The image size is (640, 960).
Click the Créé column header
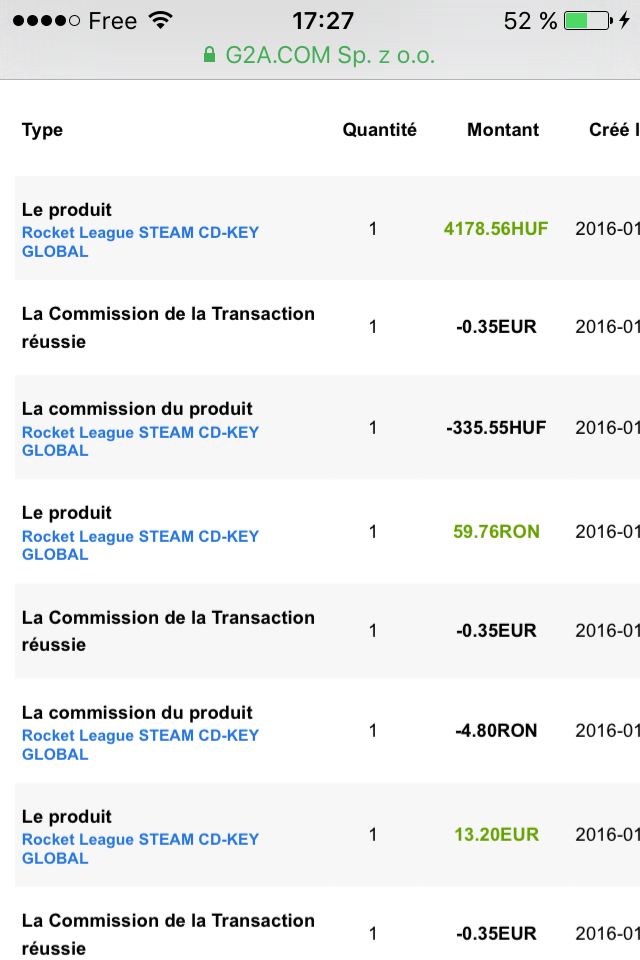coord(612,130)
